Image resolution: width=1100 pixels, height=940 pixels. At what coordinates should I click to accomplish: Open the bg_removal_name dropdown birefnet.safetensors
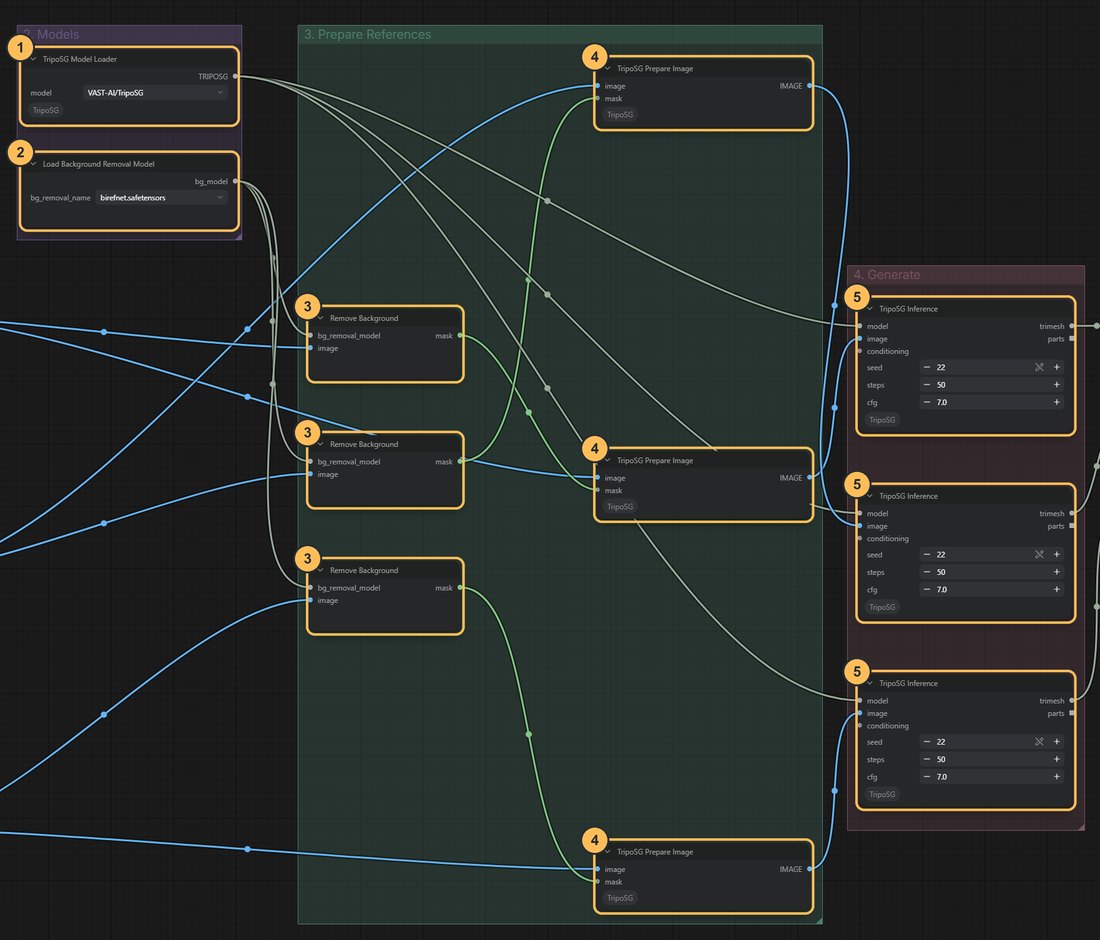coord(161,198)
